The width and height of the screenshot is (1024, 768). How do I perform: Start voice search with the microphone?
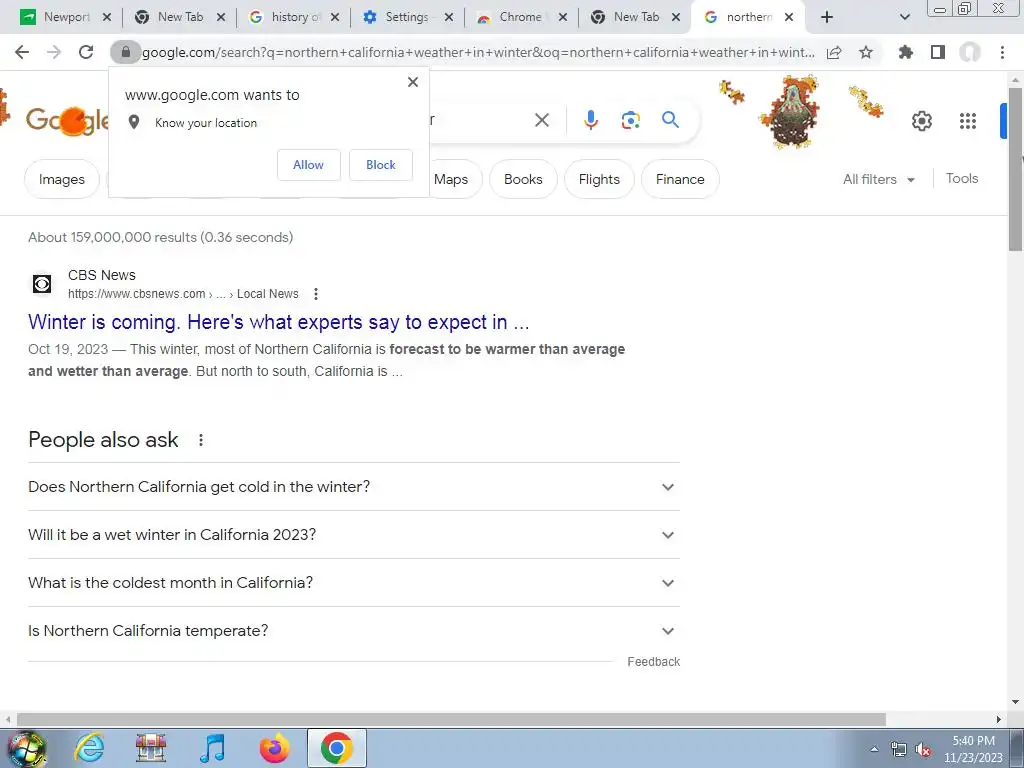(x=590, y=120)
